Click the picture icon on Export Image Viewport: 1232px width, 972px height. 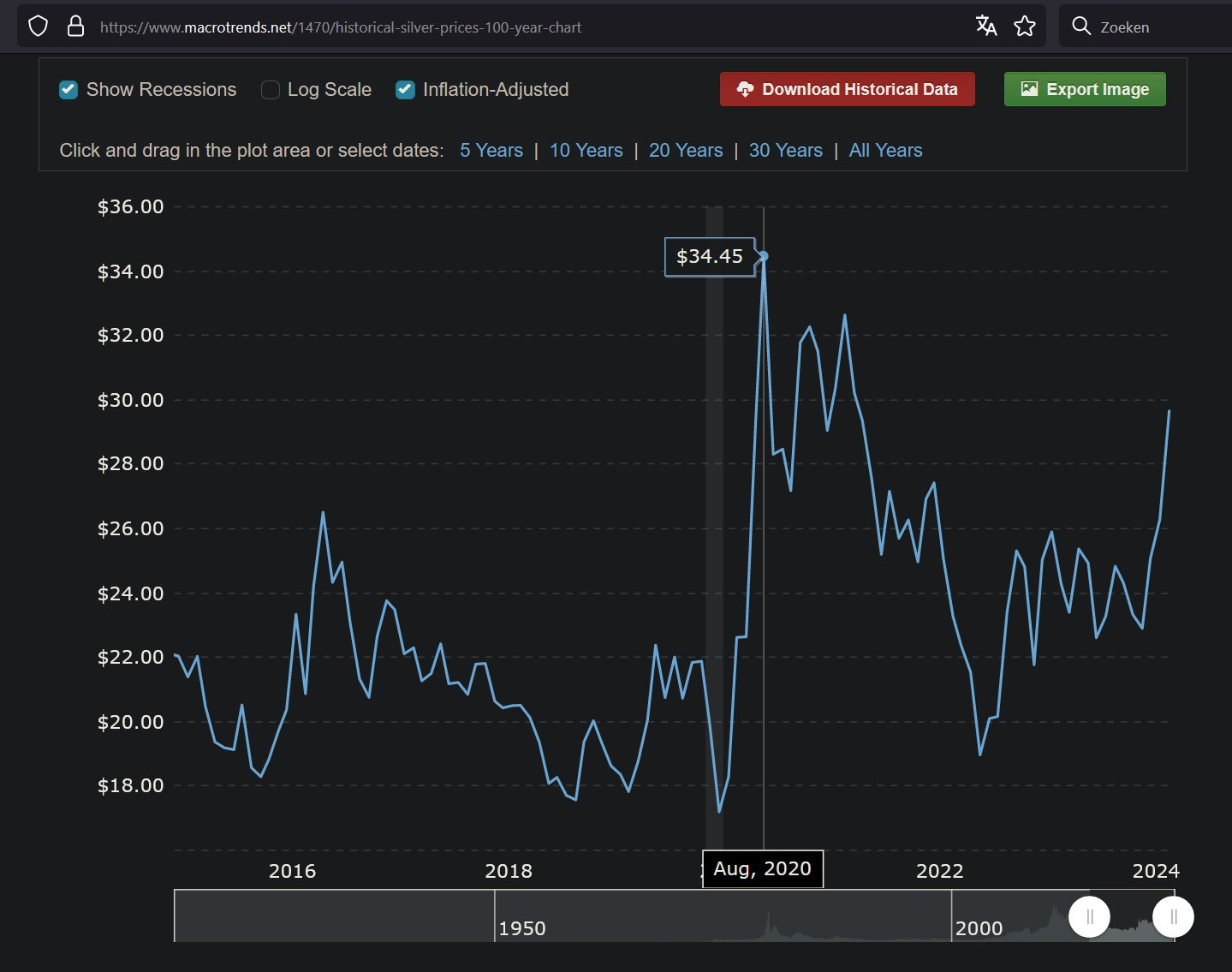tap(1029, 90)
